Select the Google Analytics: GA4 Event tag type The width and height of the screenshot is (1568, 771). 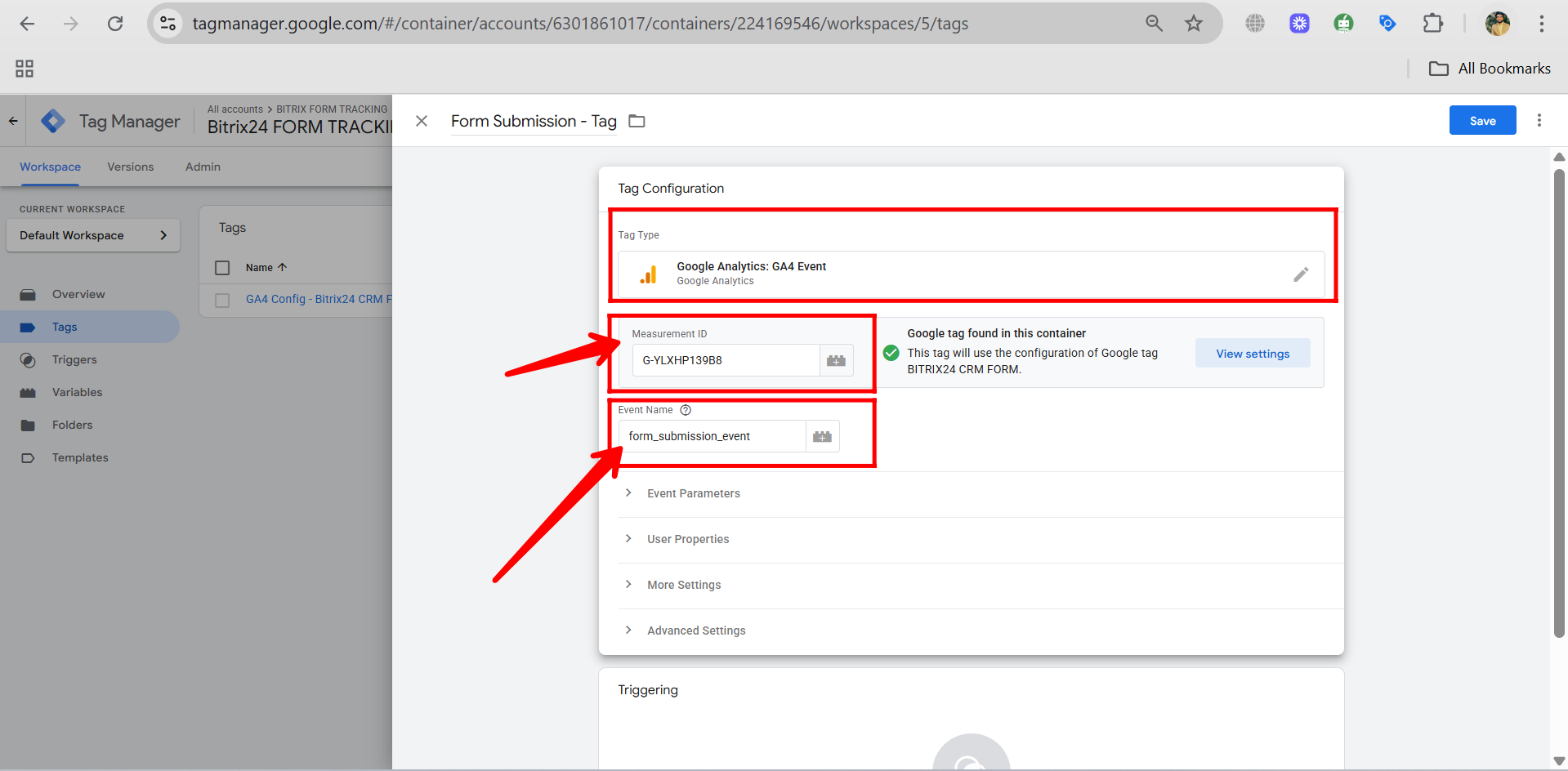click(x=971, y=274)
